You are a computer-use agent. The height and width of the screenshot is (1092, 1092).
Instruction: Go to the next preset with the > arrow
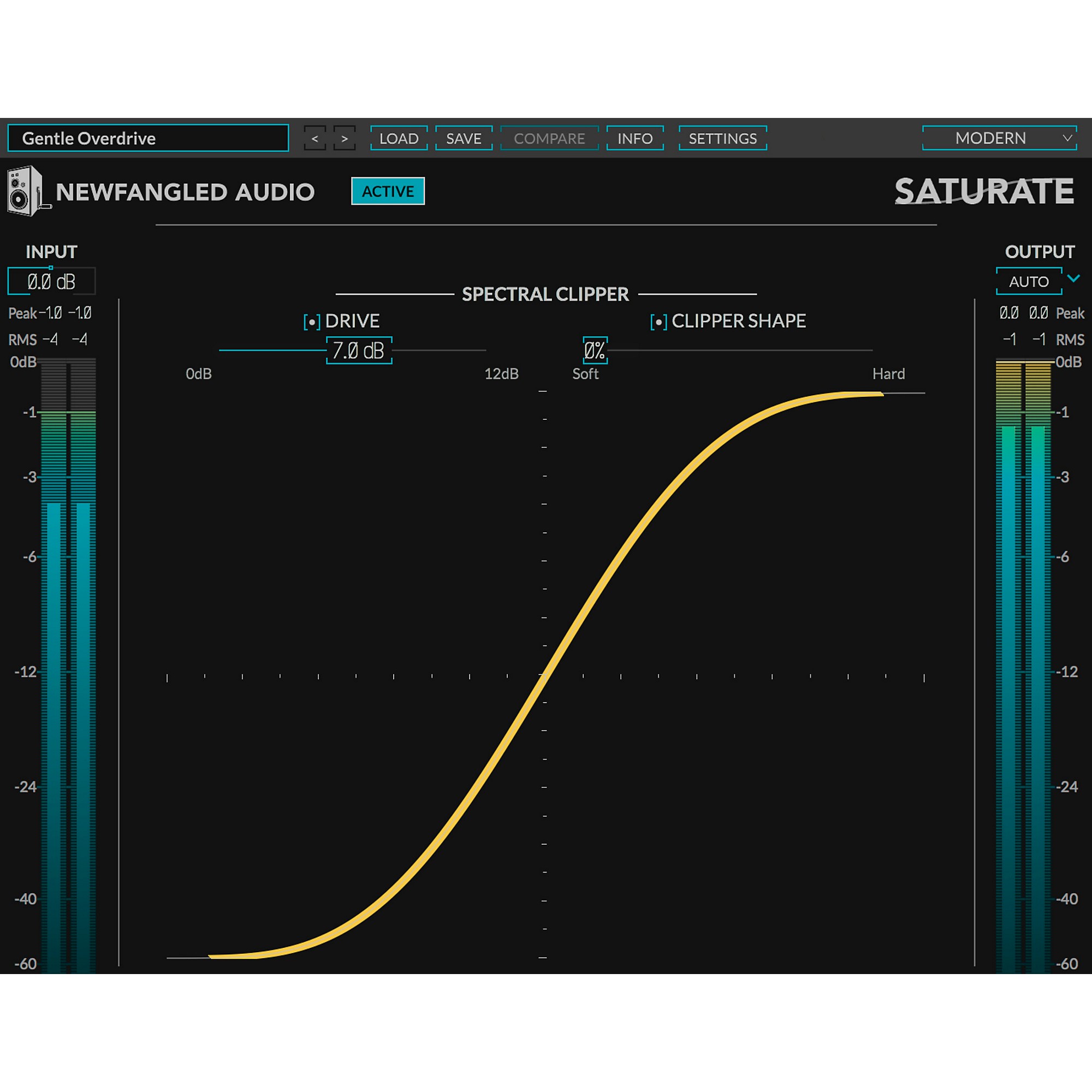(344, 139)
